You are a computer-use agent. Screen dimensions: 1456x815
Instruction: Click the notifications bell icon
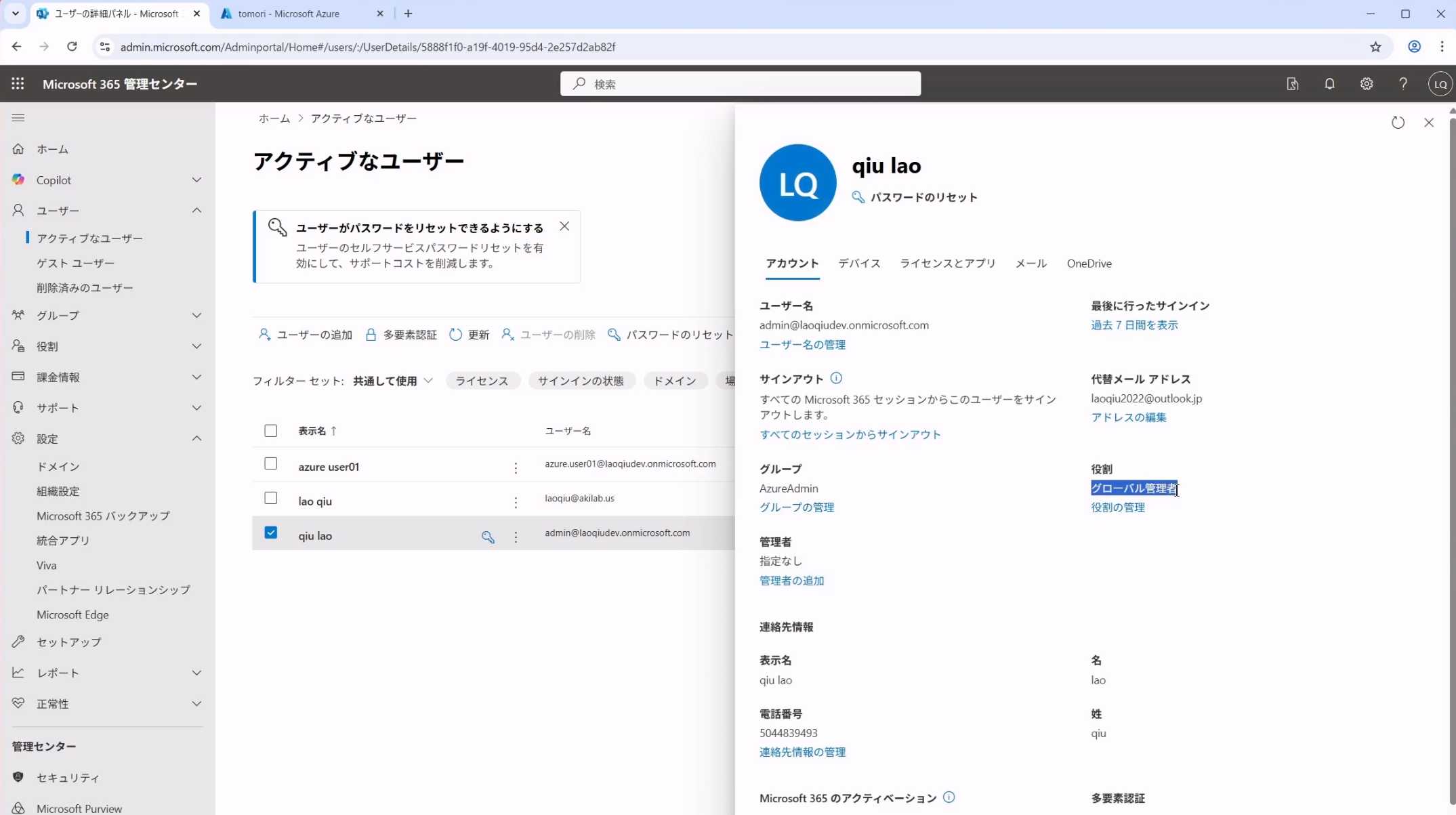[1329, 83]
